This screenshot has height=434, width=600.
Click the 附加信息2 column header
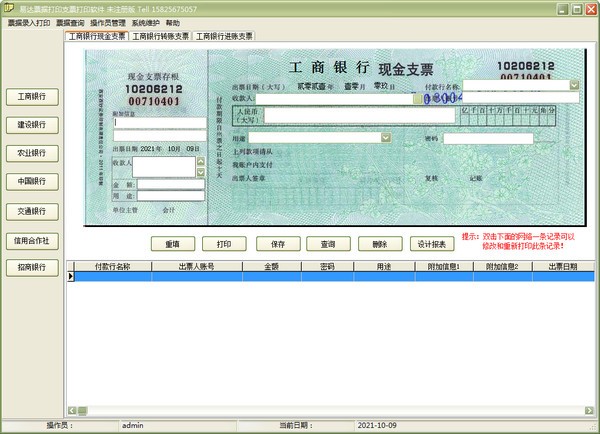[503, 266]
